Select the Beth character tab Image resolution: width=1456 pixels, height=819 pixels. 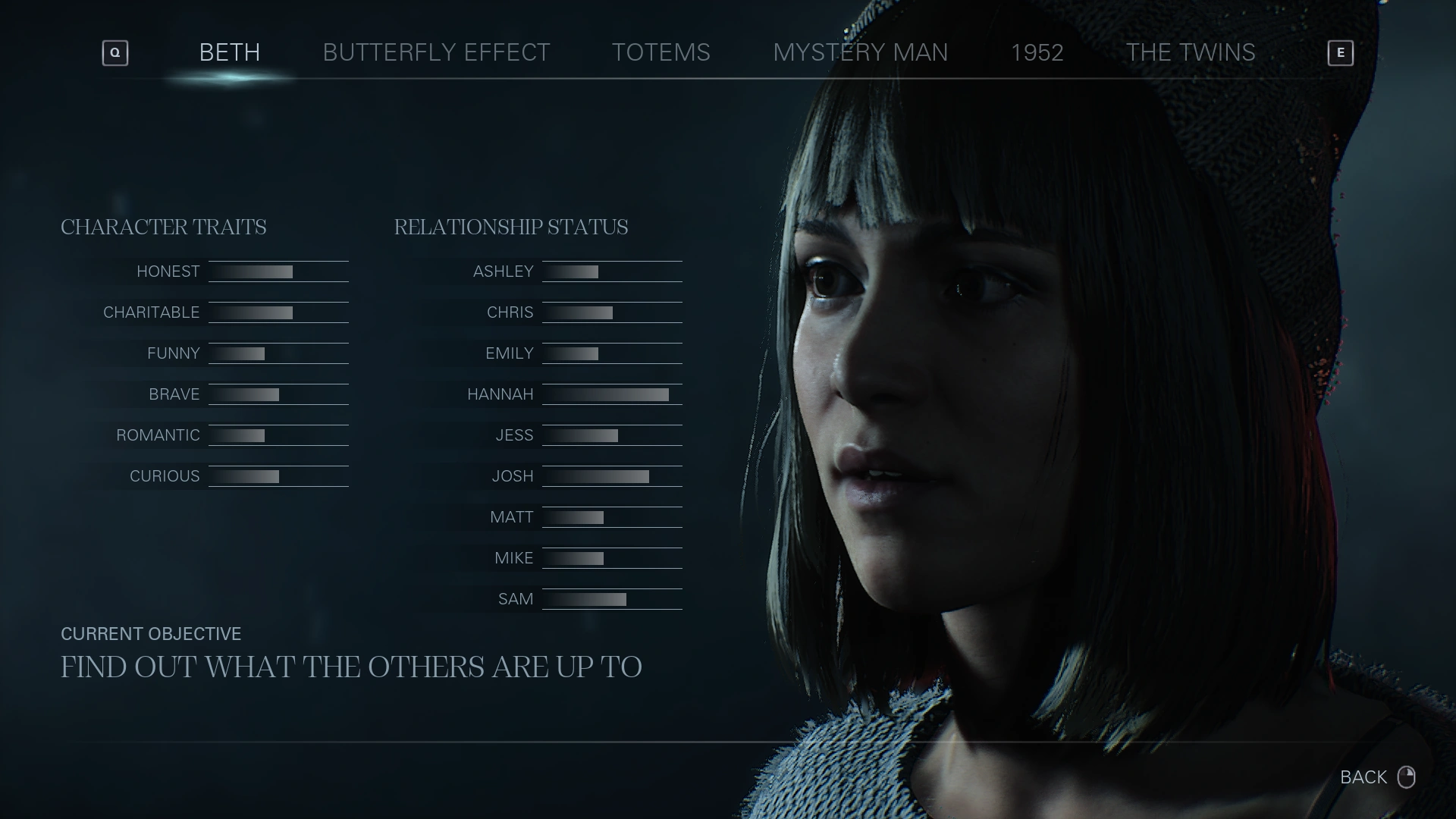pos(229,52)
